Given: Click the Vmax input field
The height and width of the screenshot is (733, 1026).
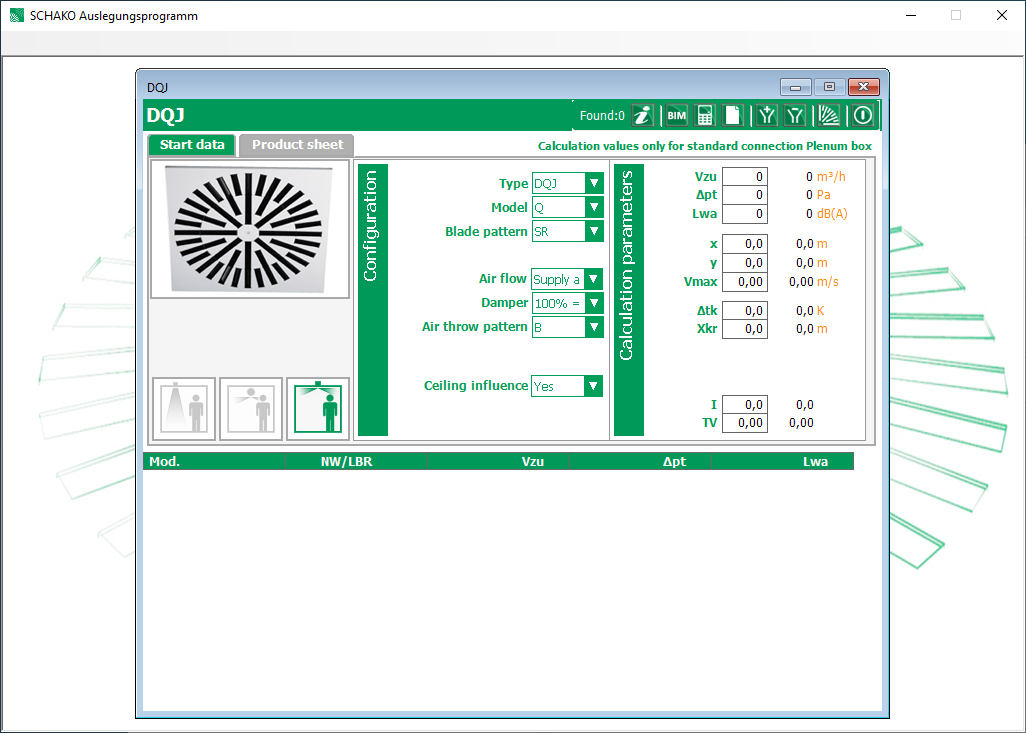Looking at the screenshot, I should 745,282.
